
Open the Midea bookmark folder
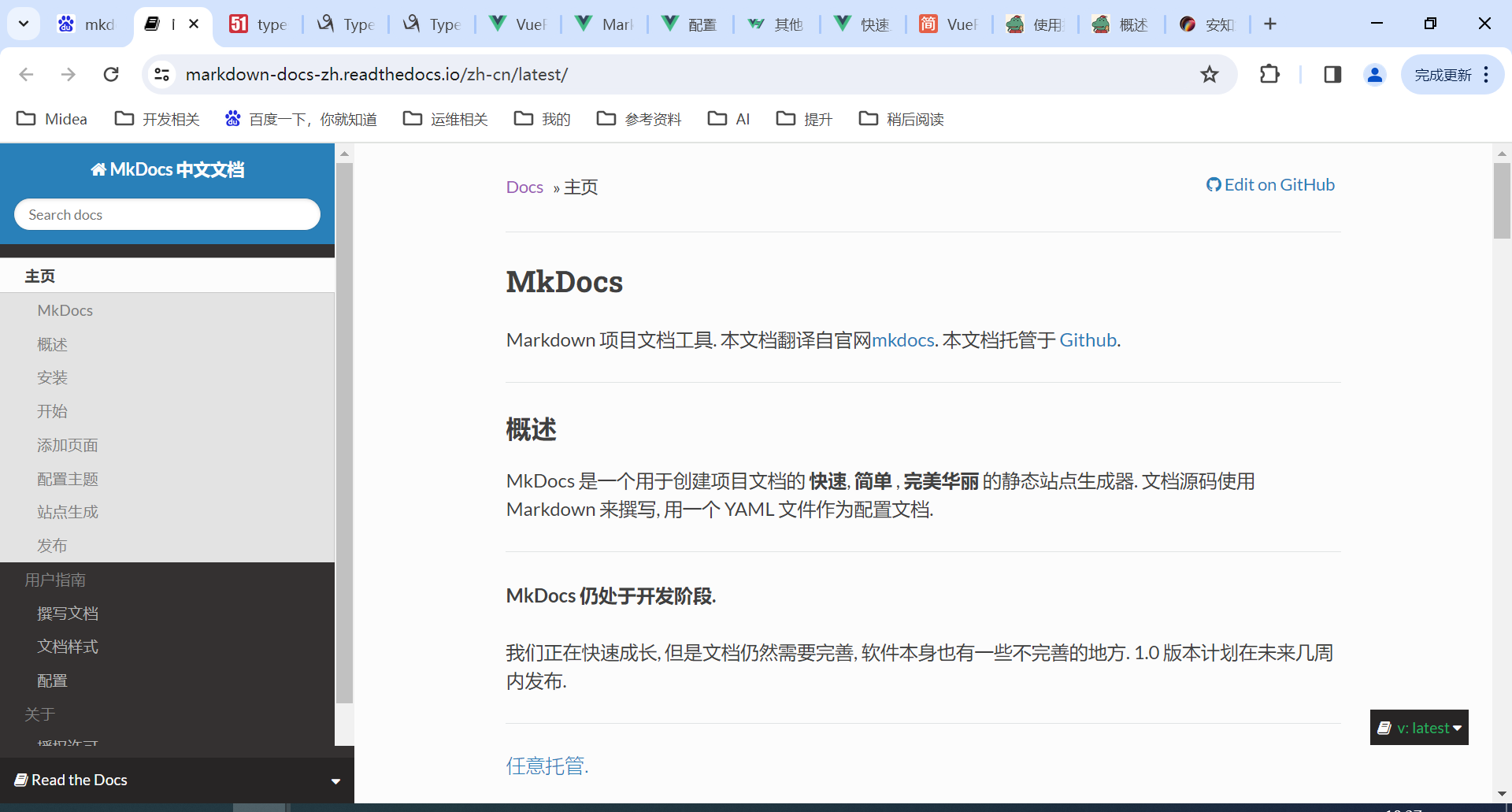(x=52, y=119)
